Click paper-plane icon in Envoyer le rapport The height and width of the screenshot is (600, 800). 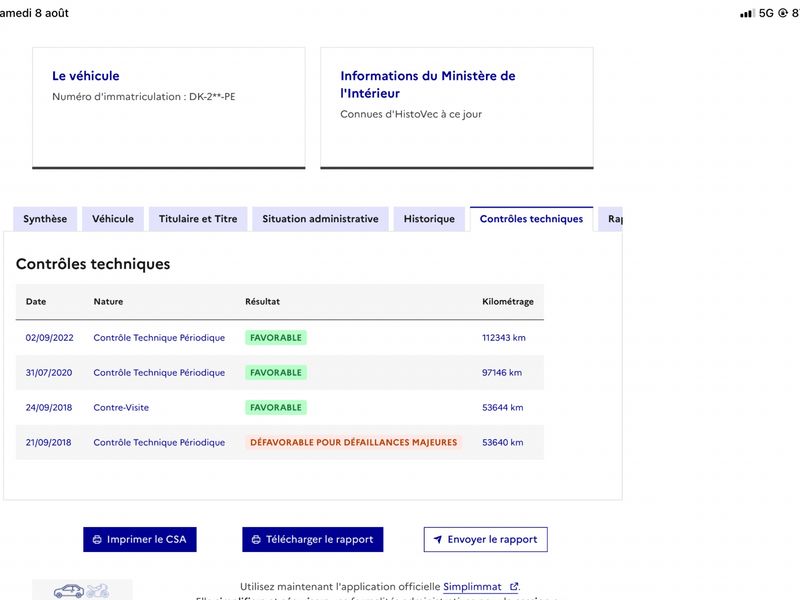coord(438,539)
